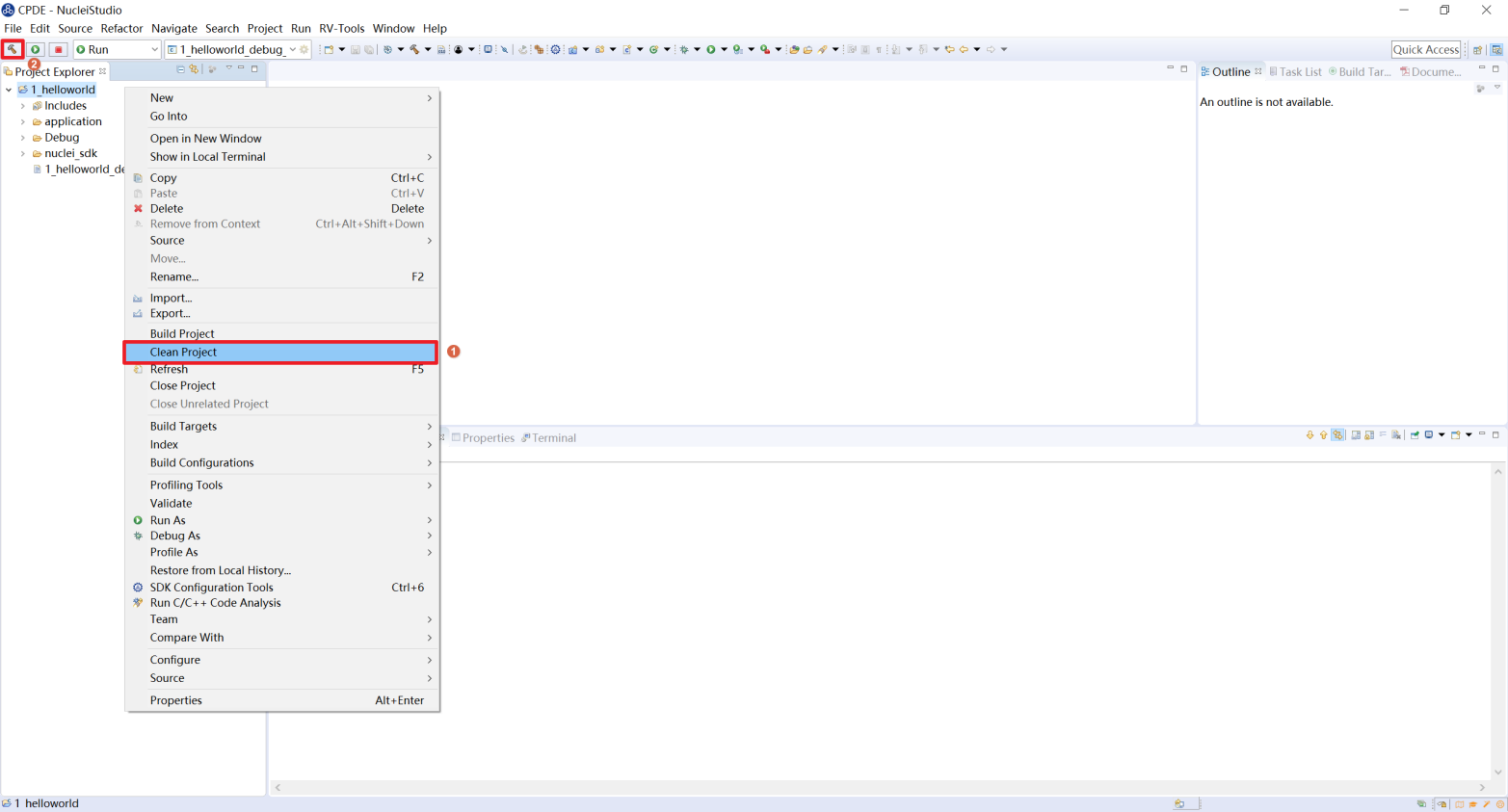Image resolution: width=1508 pixels, height=812 pixels.
Task: Open the Project menu in the menu bar
Action: [x=265, y=28]
